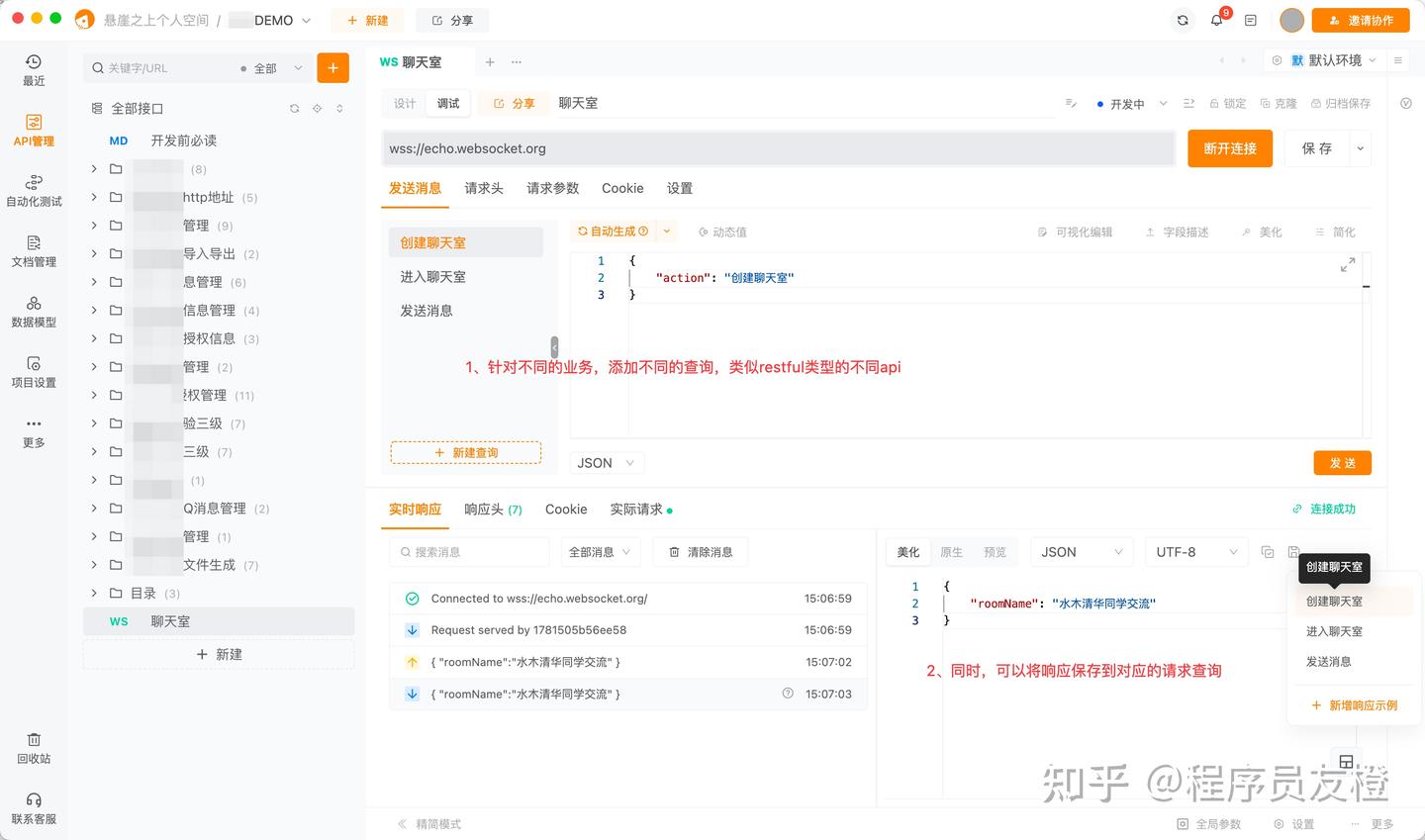Open 项目设置 from the sidebar
Image resolution: width=1425 pixels, height=840 pixels.
click(34, 373)
